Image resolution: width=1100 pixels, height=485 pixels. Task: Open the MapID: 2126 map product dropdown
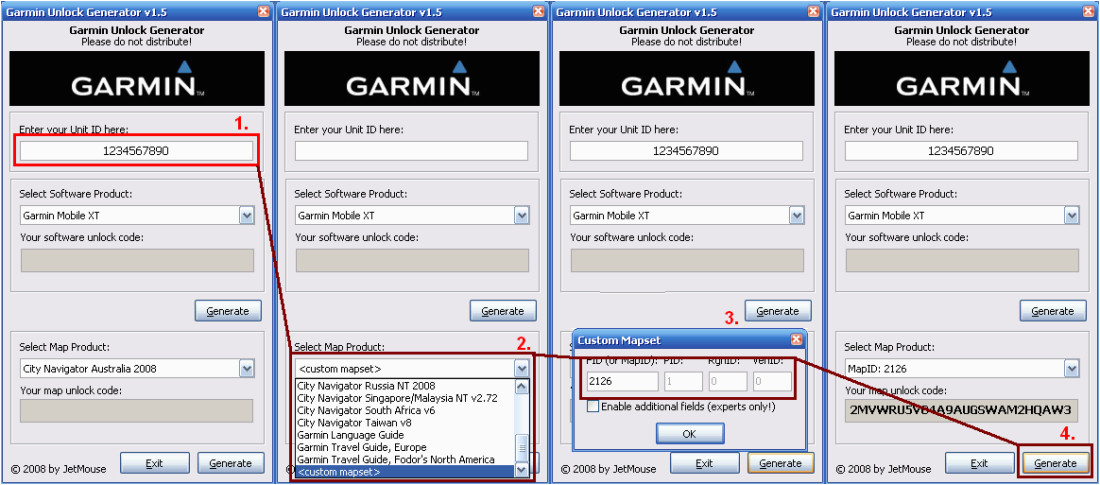point(1071,368)
